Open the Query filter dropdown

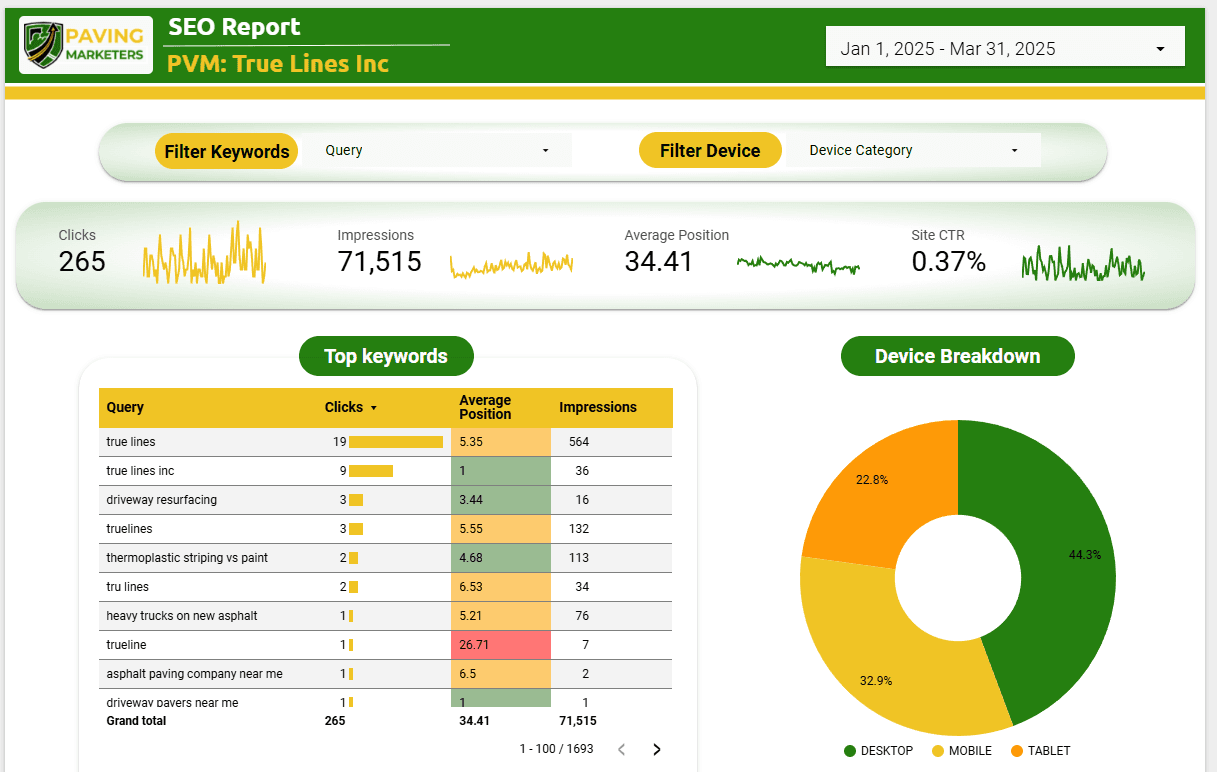pos(437,150)
